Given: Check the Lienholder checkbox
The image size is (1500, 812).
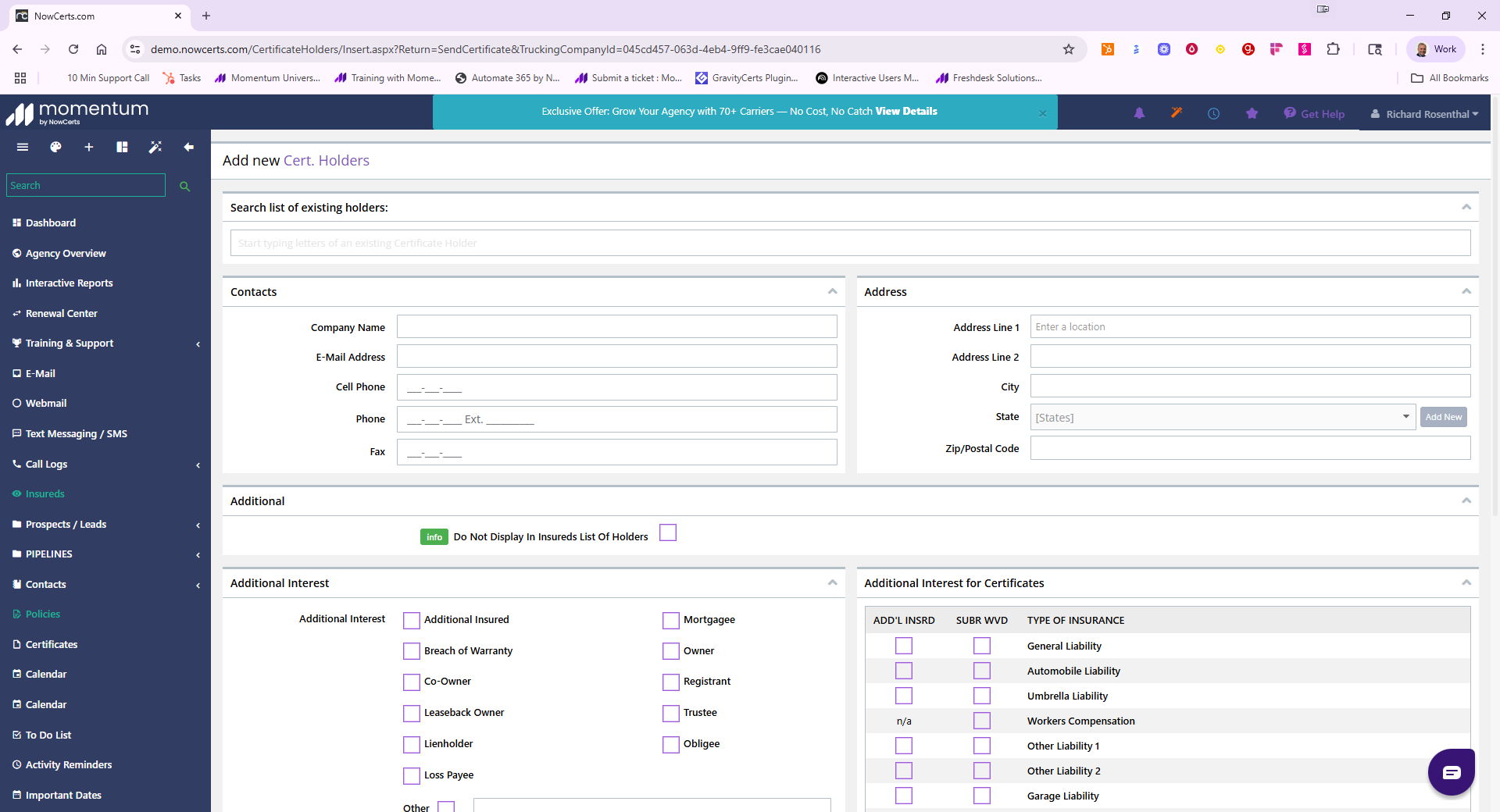Looking at the screenshot, I should click(412, 745).
